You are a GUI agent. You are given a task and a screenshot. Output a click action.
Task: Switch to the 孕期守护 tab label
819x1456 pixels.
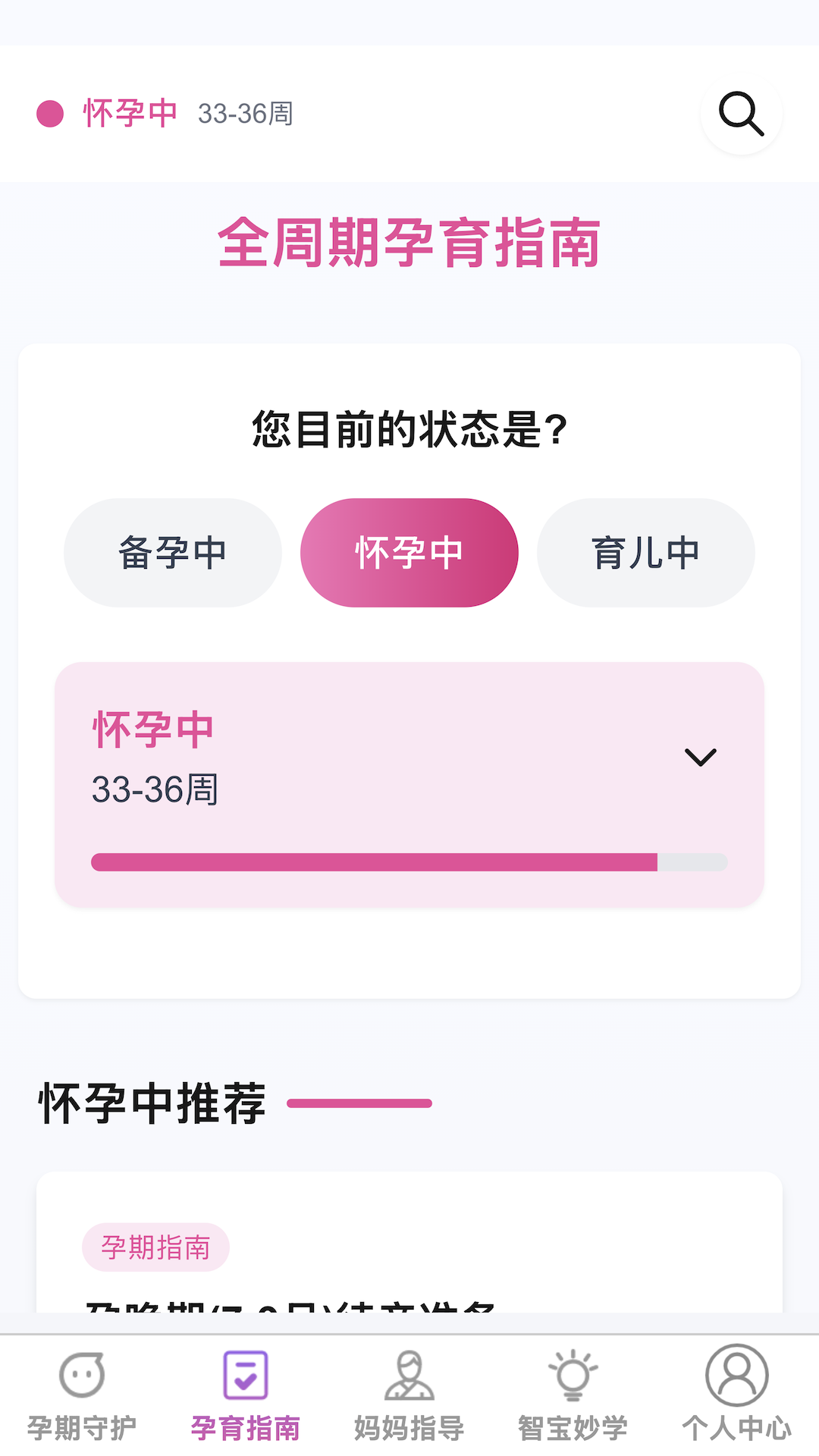pos(82,1428)
